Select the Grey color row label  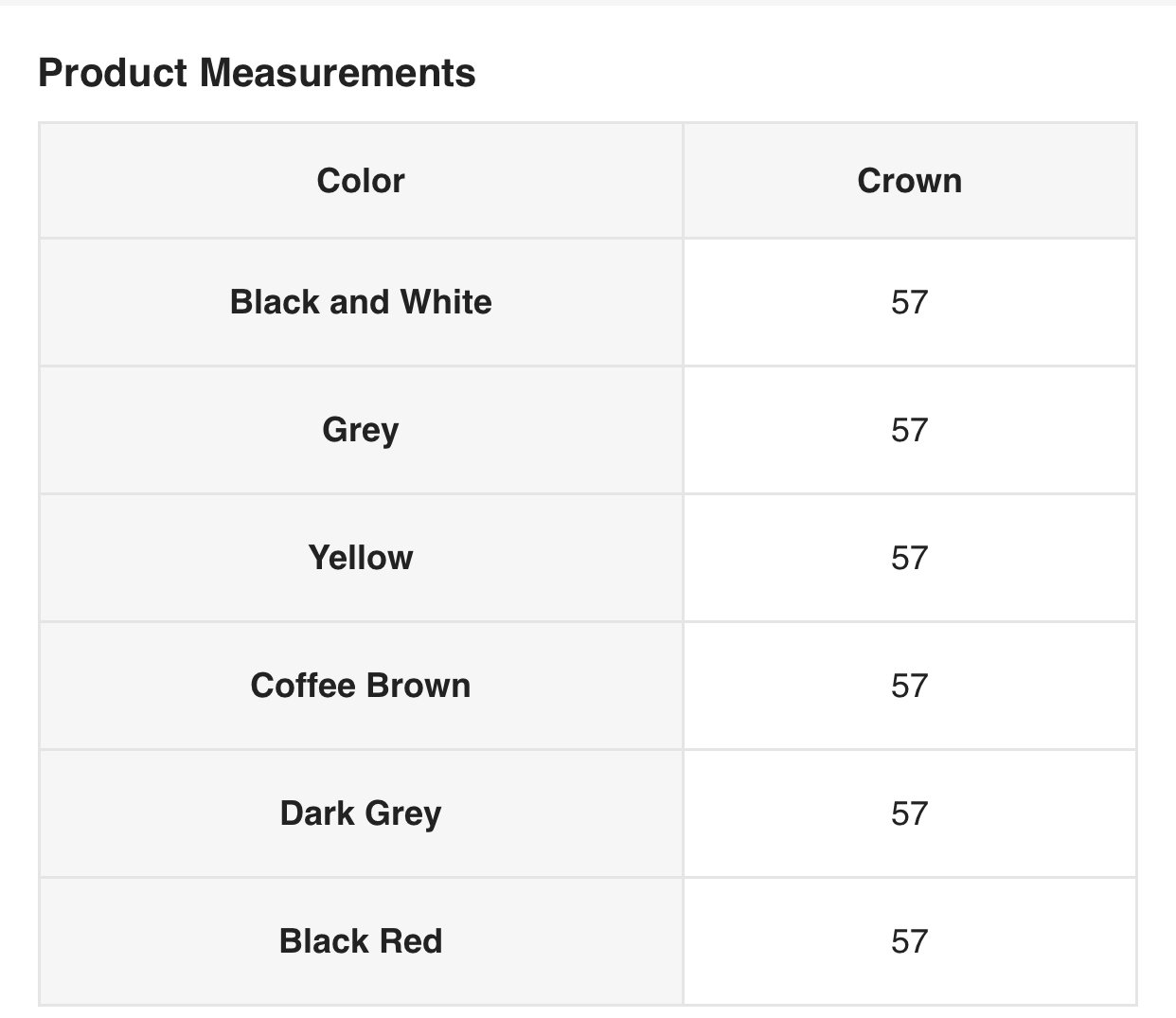(x=361, y=430)
